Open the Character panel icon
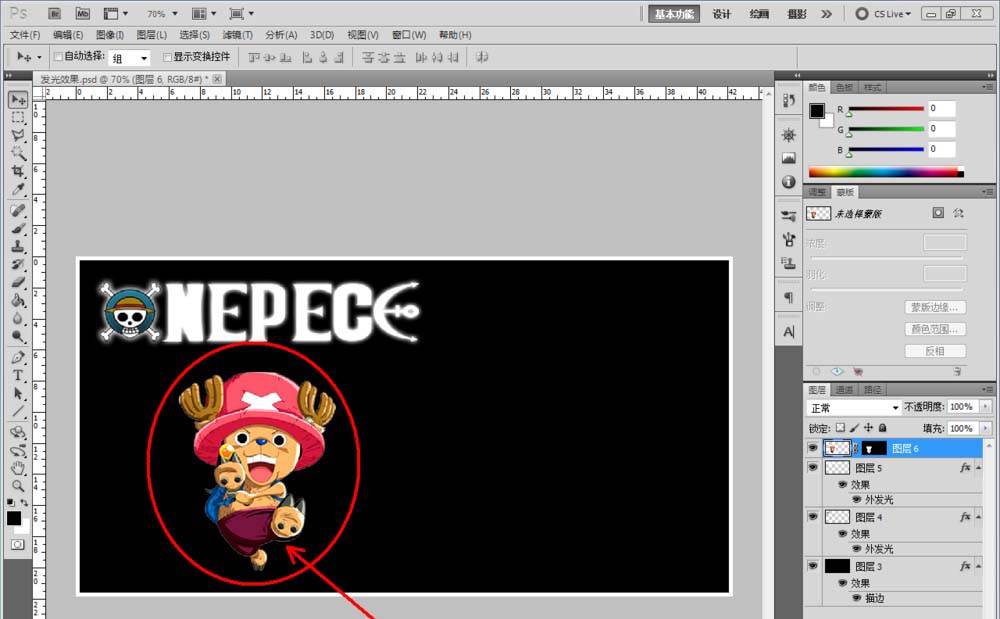Image resolution: width=1000 pixels, height=619 pixels. (x=789, y=331)
